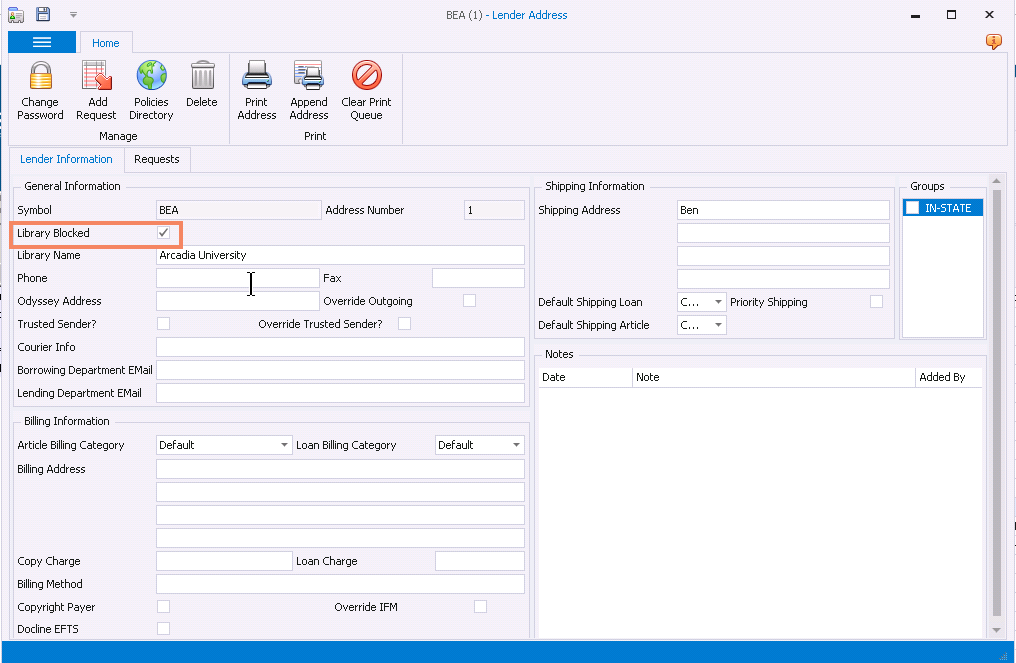Open the Loan Billing Category dropdown

click(x=516, y=445)
